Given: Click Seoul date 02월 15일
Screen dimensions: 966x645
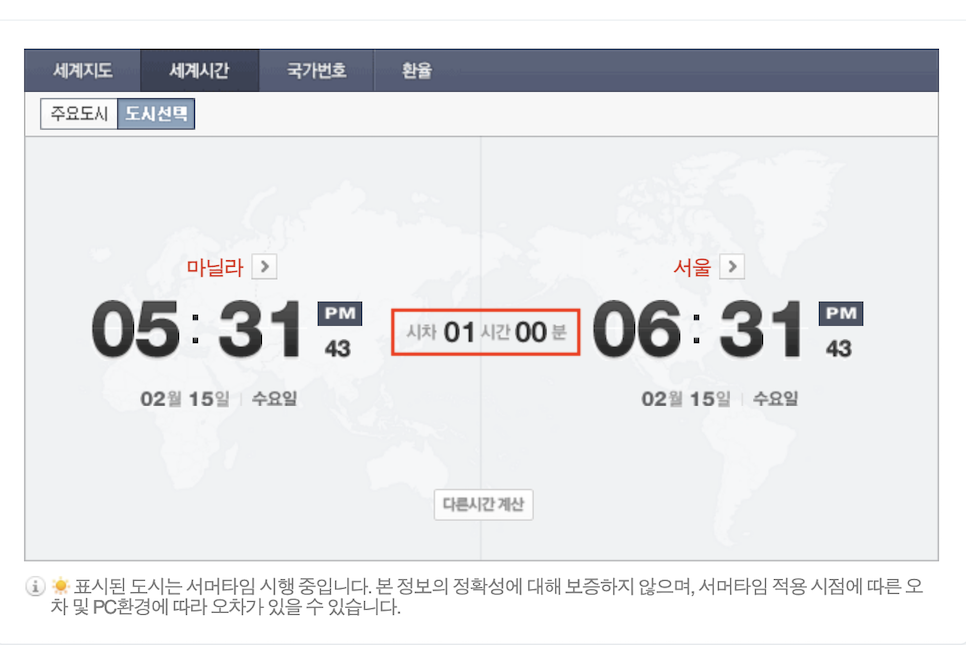Looking at the screenshot, I should (686, 399).
